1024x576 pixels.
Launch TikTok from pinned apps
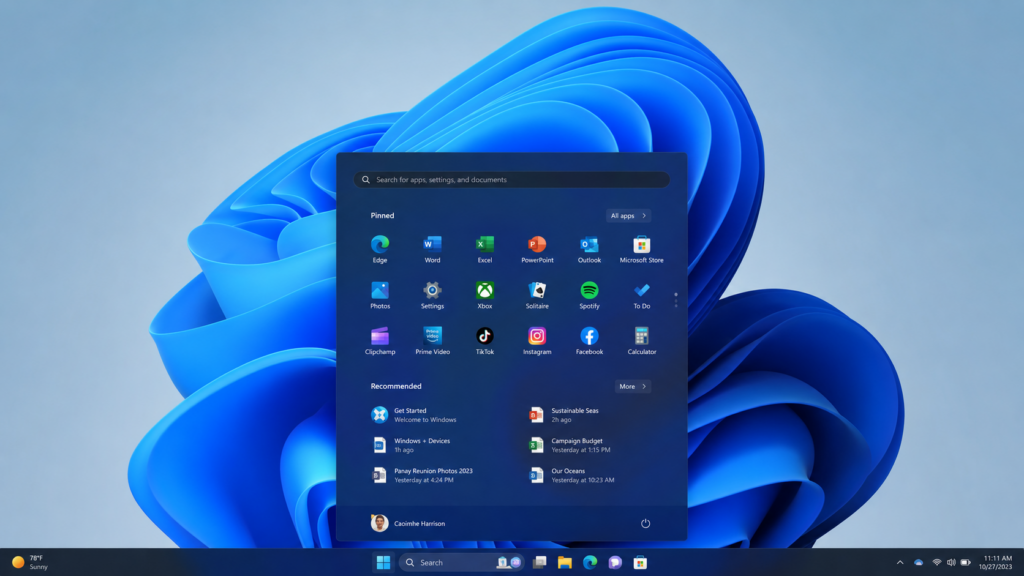click(x=485, y=340)
